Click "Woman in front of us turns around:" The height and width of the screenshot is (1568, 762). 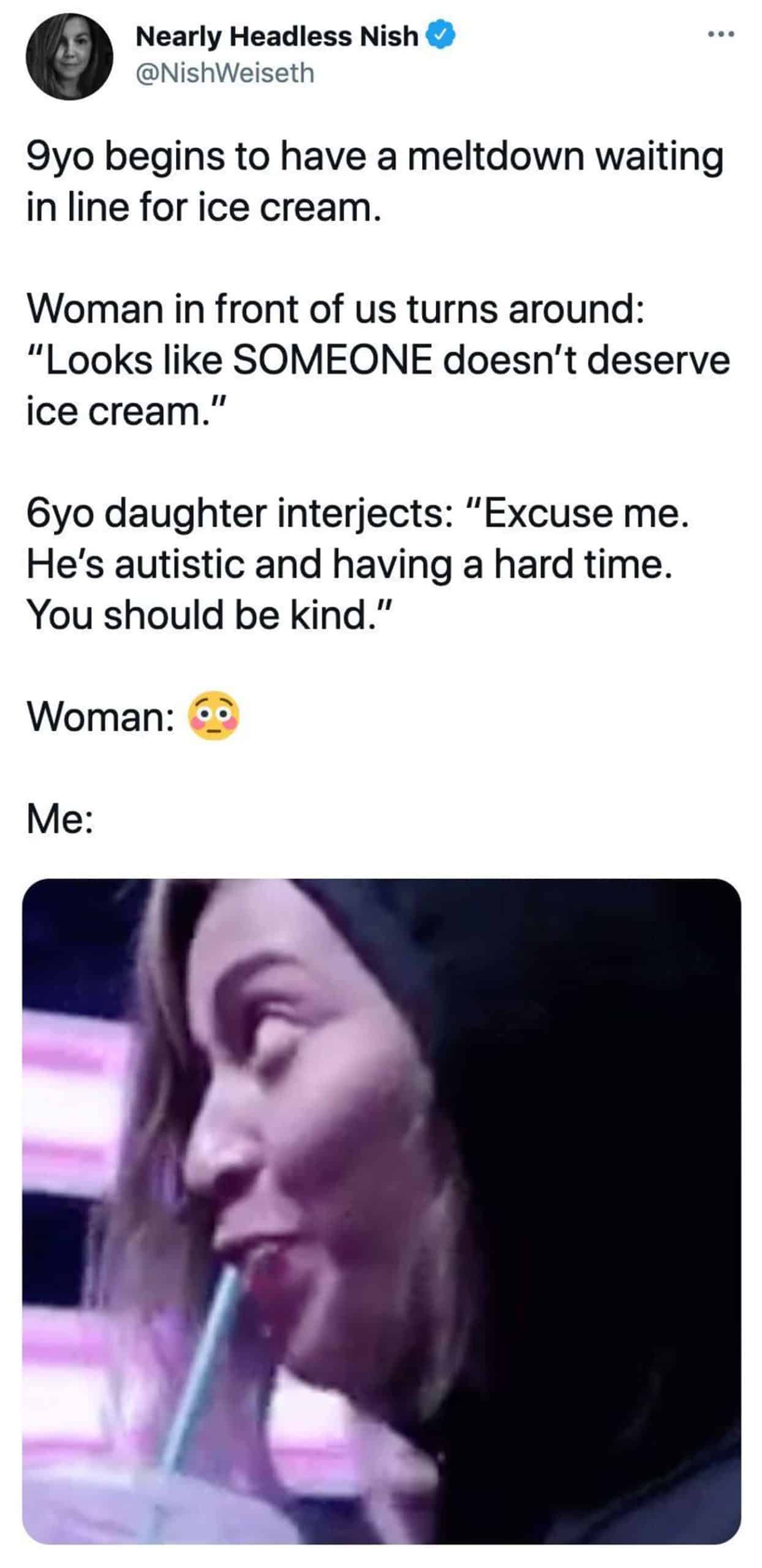click(335, 309)
